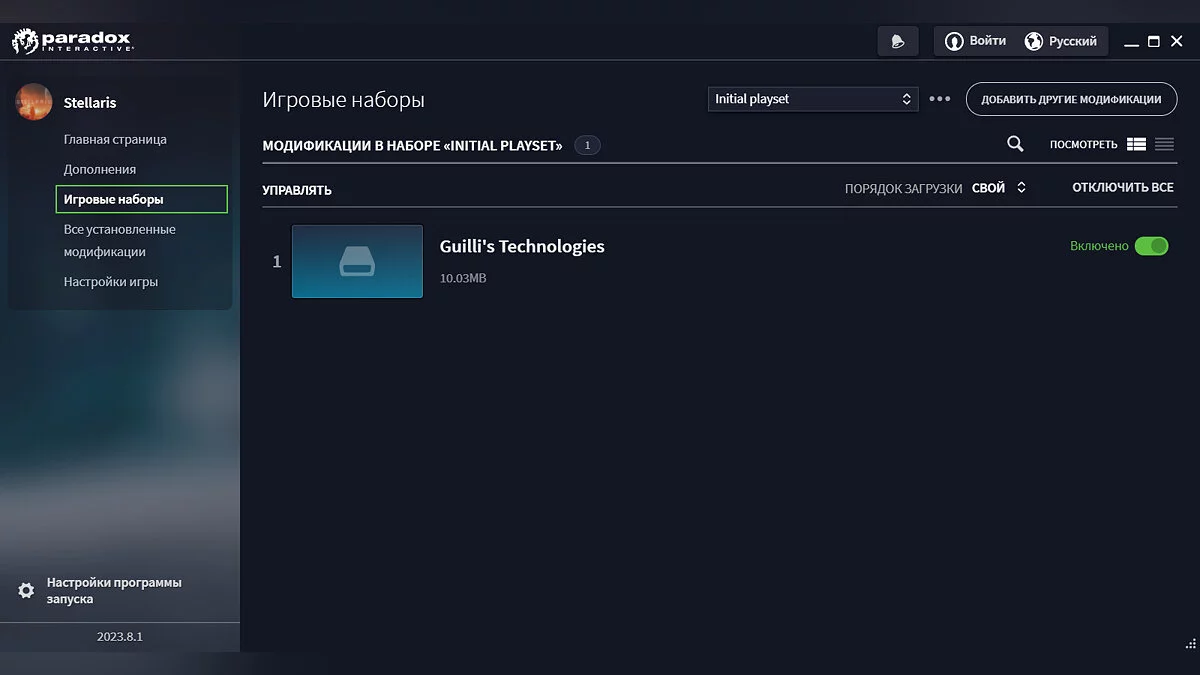Open Главная страница in the sidebar
The width and height of the screenshot is (1200, 675).
coord(115,139)
